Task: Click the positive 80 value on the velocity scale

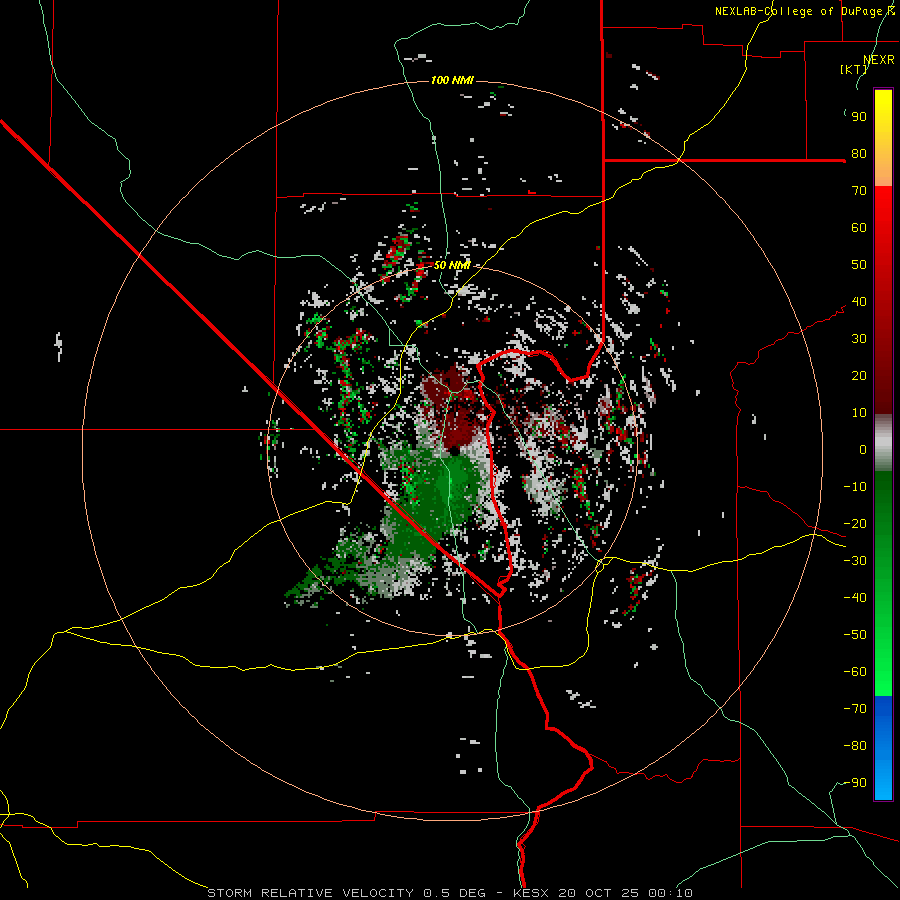Action: [x=859, y=154]
